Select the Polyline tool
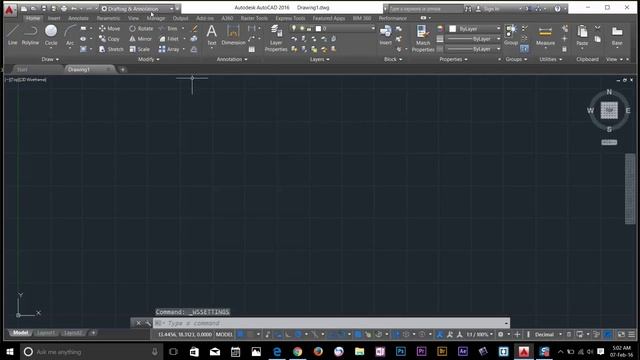Screen dimensions: 640x360 pyautogui.click(x=30, y=35)
